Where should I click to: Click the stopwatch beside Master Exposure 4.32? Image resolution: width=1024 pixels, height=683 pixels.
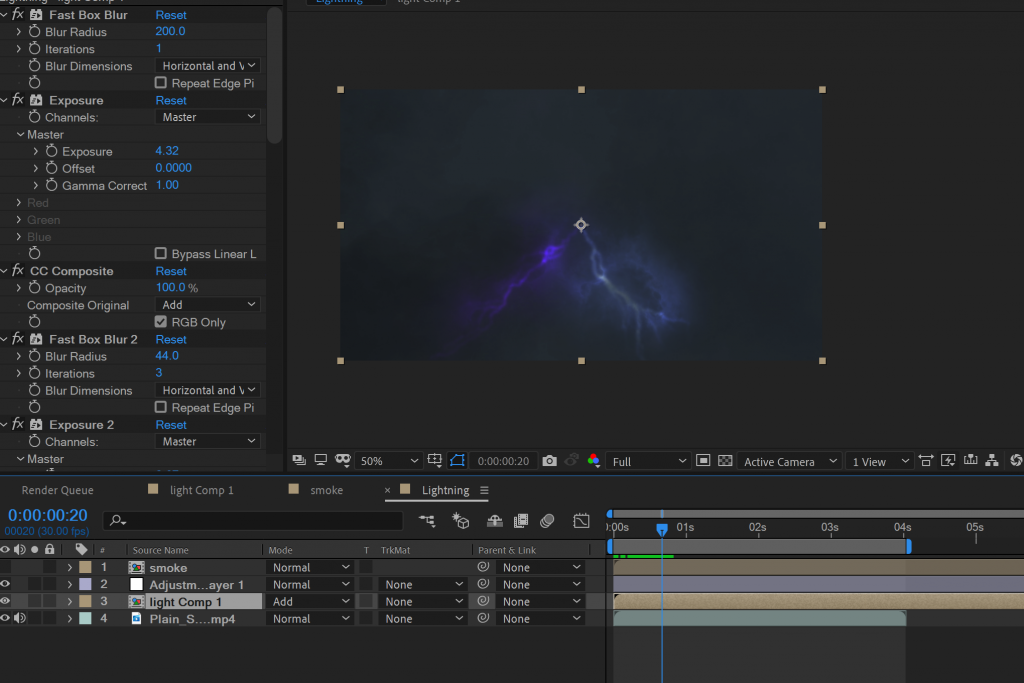[x=52, y=151]
